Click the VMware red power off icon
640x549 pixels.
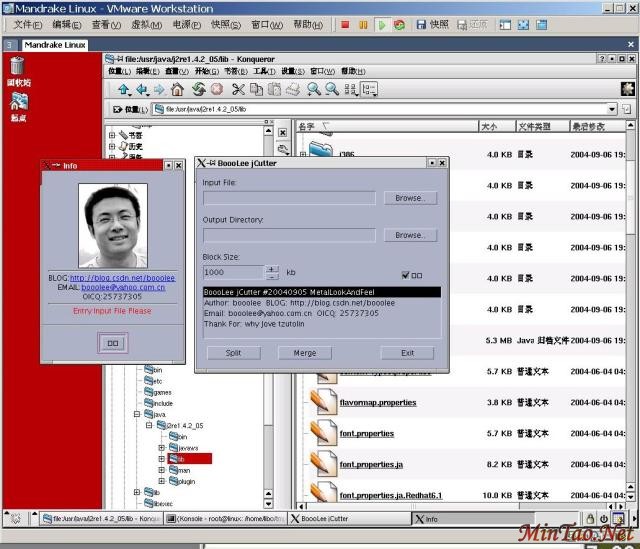point(346,25)
